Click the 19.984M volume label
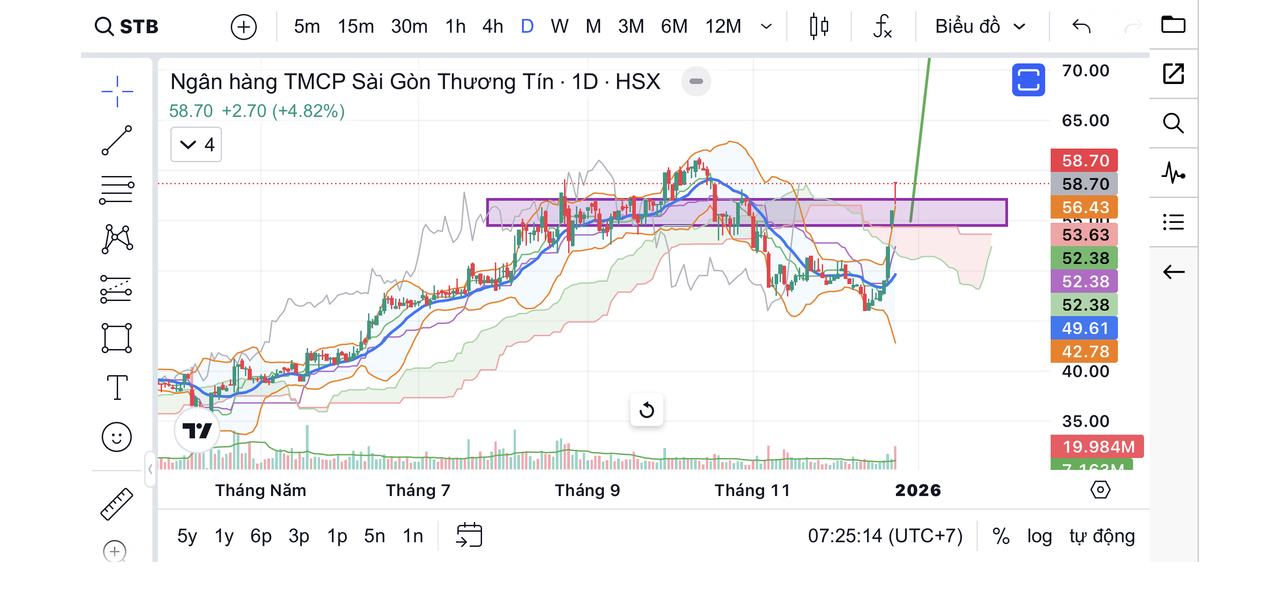1280x591 pixels. [x=1096, y=446]
